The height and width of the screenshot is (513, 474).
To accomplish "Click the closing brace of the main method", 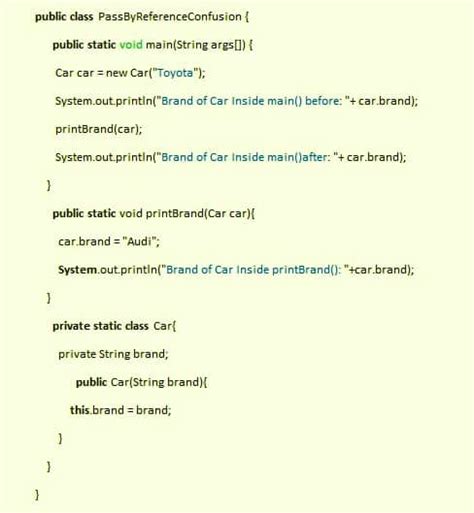I will [x=49, y=185].
